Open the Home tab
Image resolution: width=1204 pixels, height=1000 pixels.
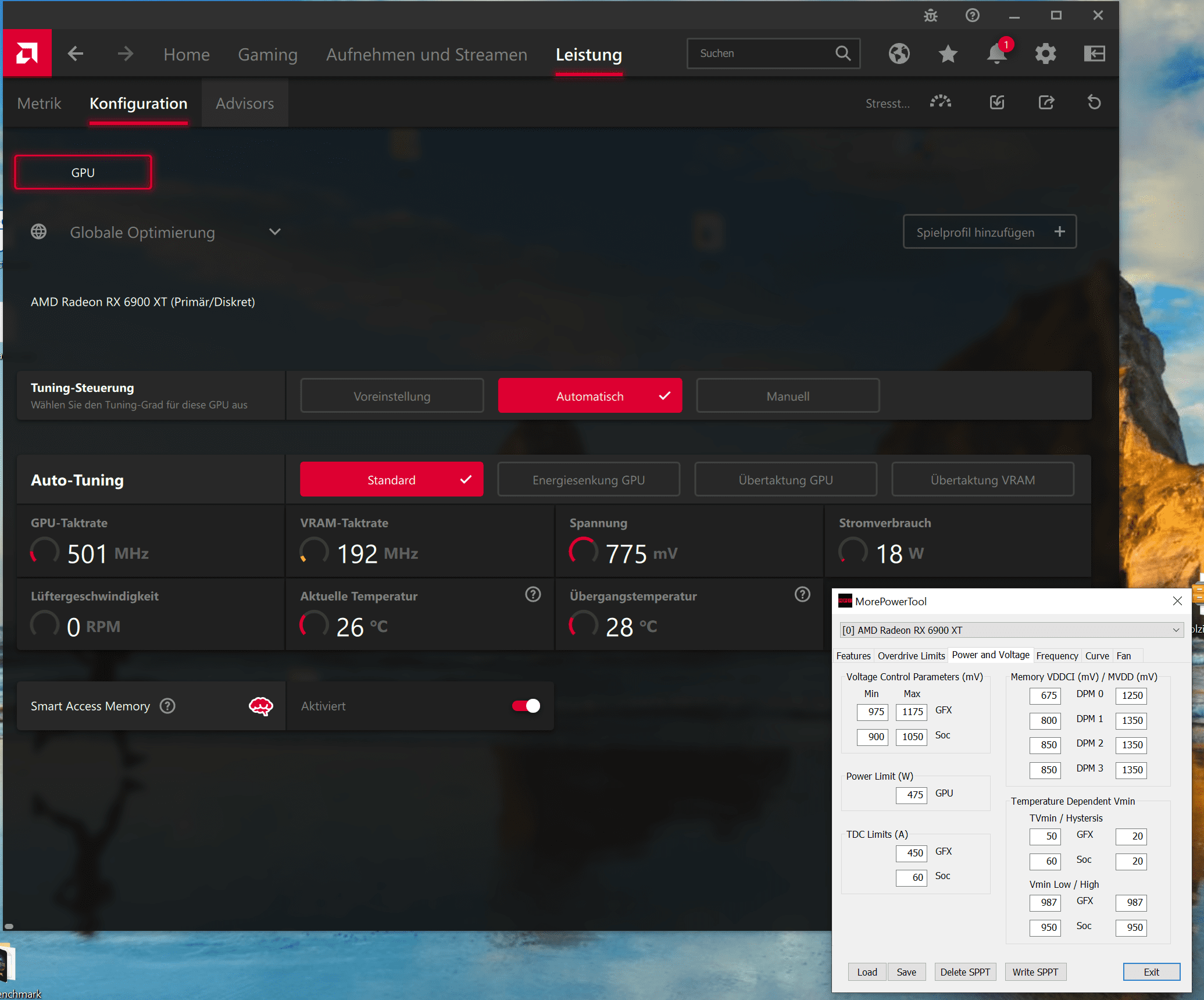click(x=187, y=54)
